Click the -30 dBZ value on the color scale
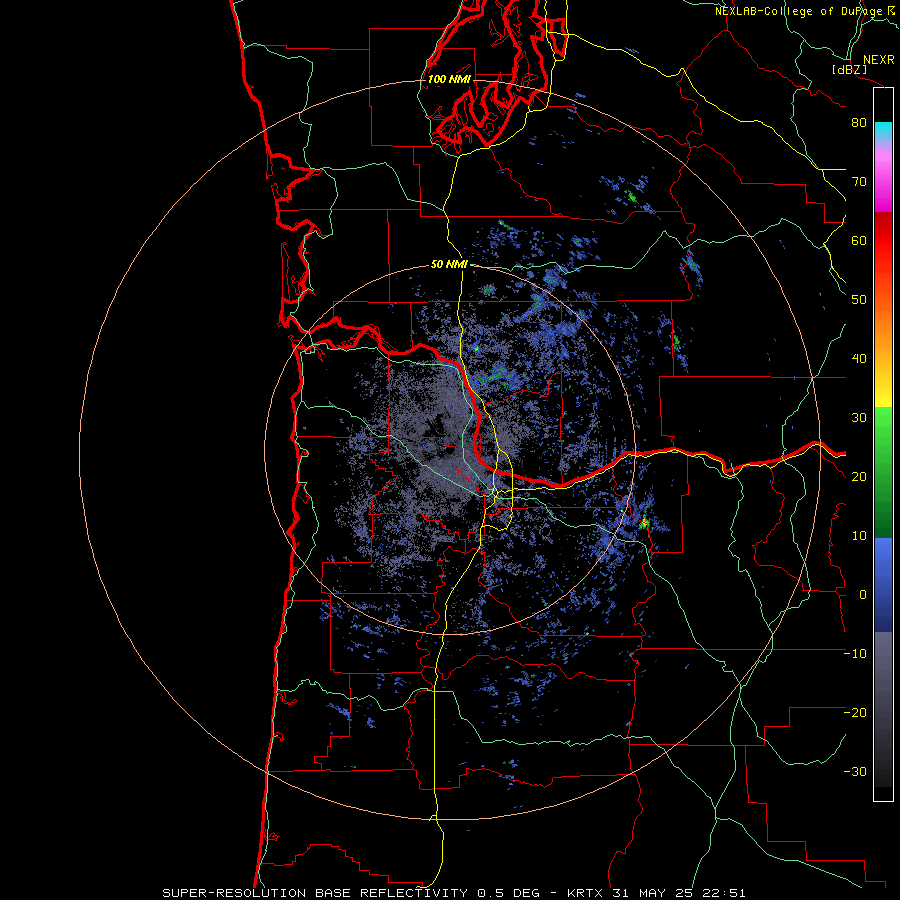The image size is (900, 900). click(855, 772)
